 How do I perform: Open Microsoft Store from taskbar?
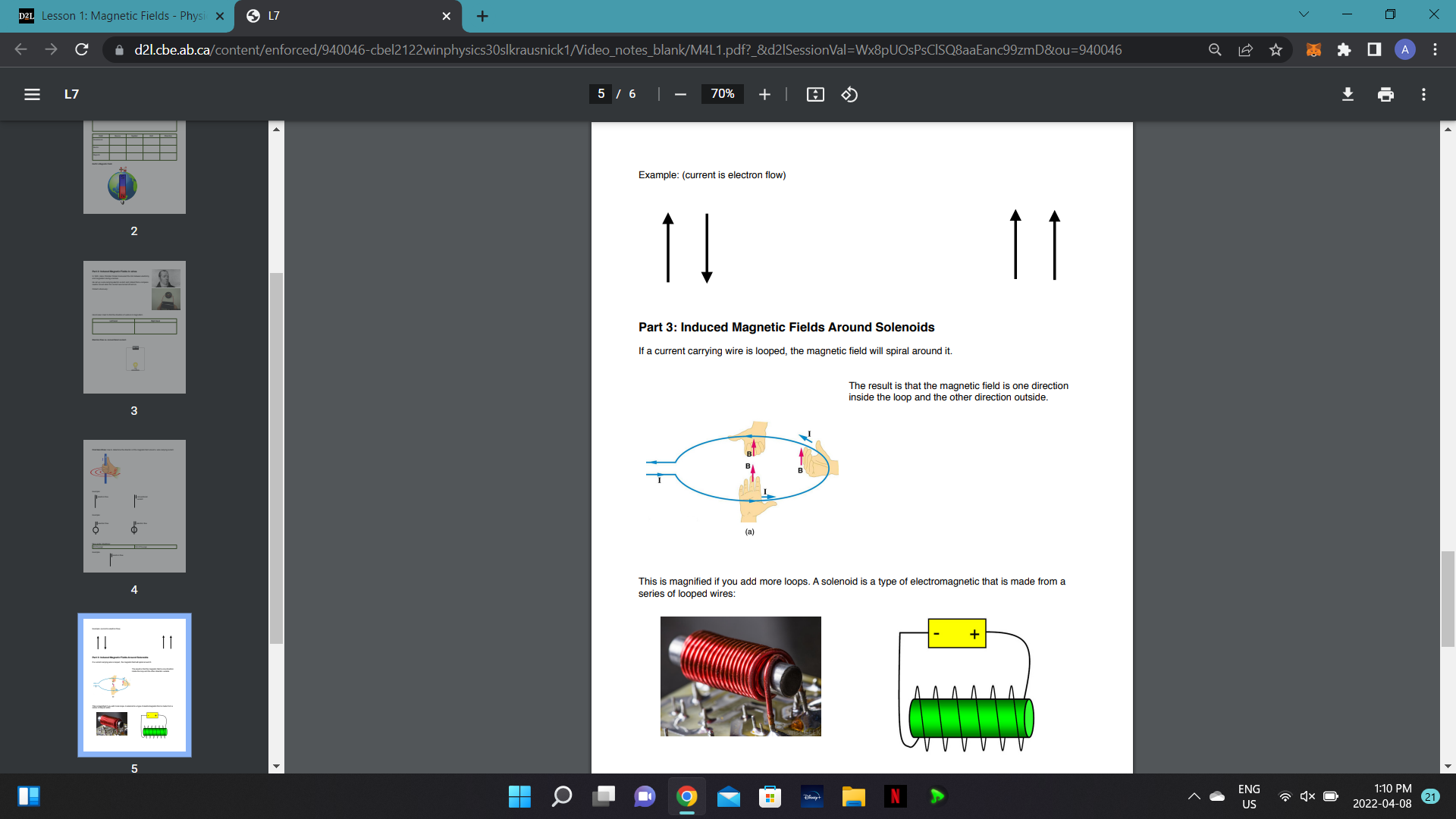pos(770,796)
